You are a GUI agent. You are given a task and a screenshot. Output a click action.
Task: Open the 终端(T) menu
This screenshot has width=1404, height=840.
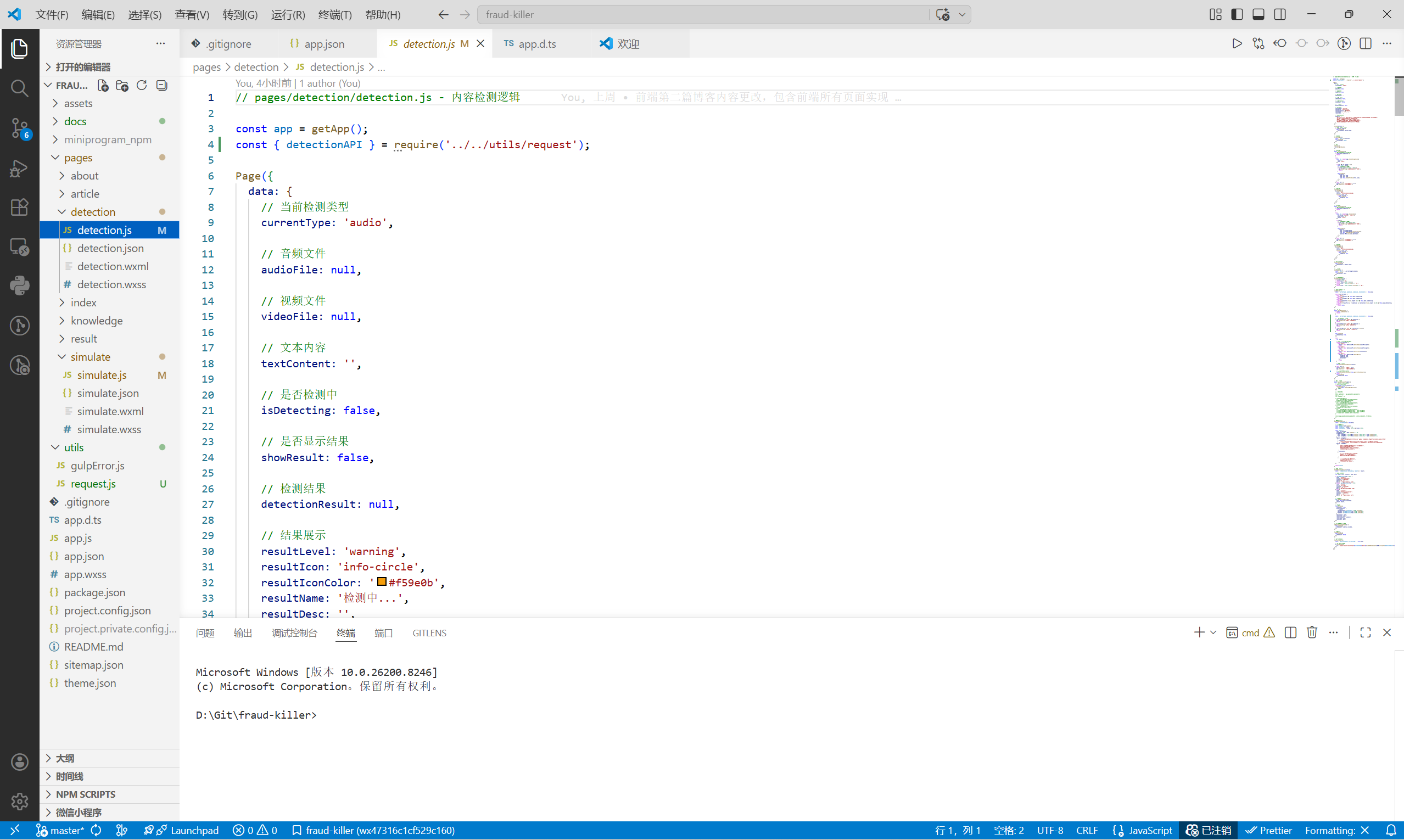(x=334, y=15)
